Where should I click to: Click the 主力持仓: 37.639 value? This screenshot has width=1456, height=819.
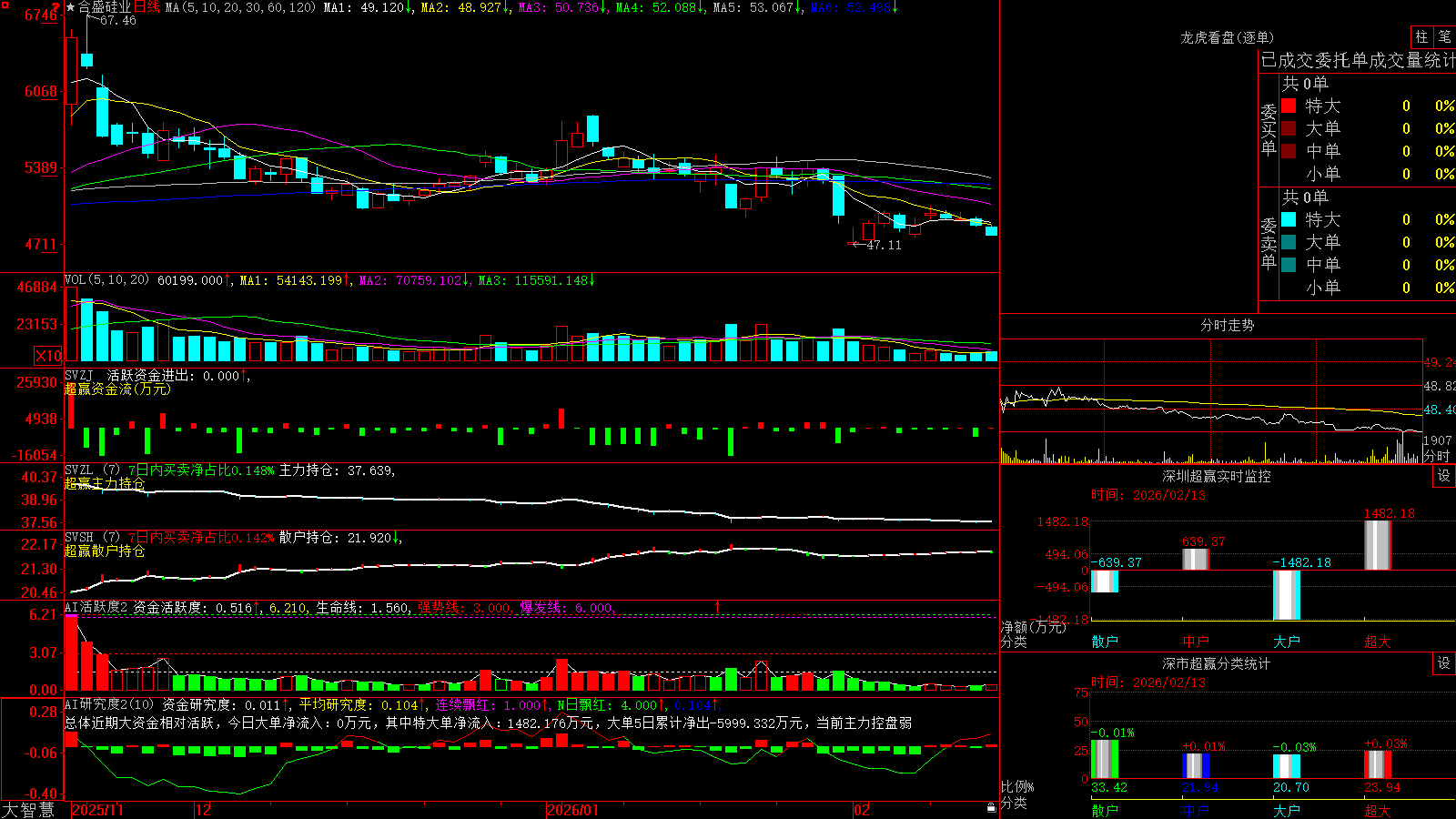click(336, 470)
